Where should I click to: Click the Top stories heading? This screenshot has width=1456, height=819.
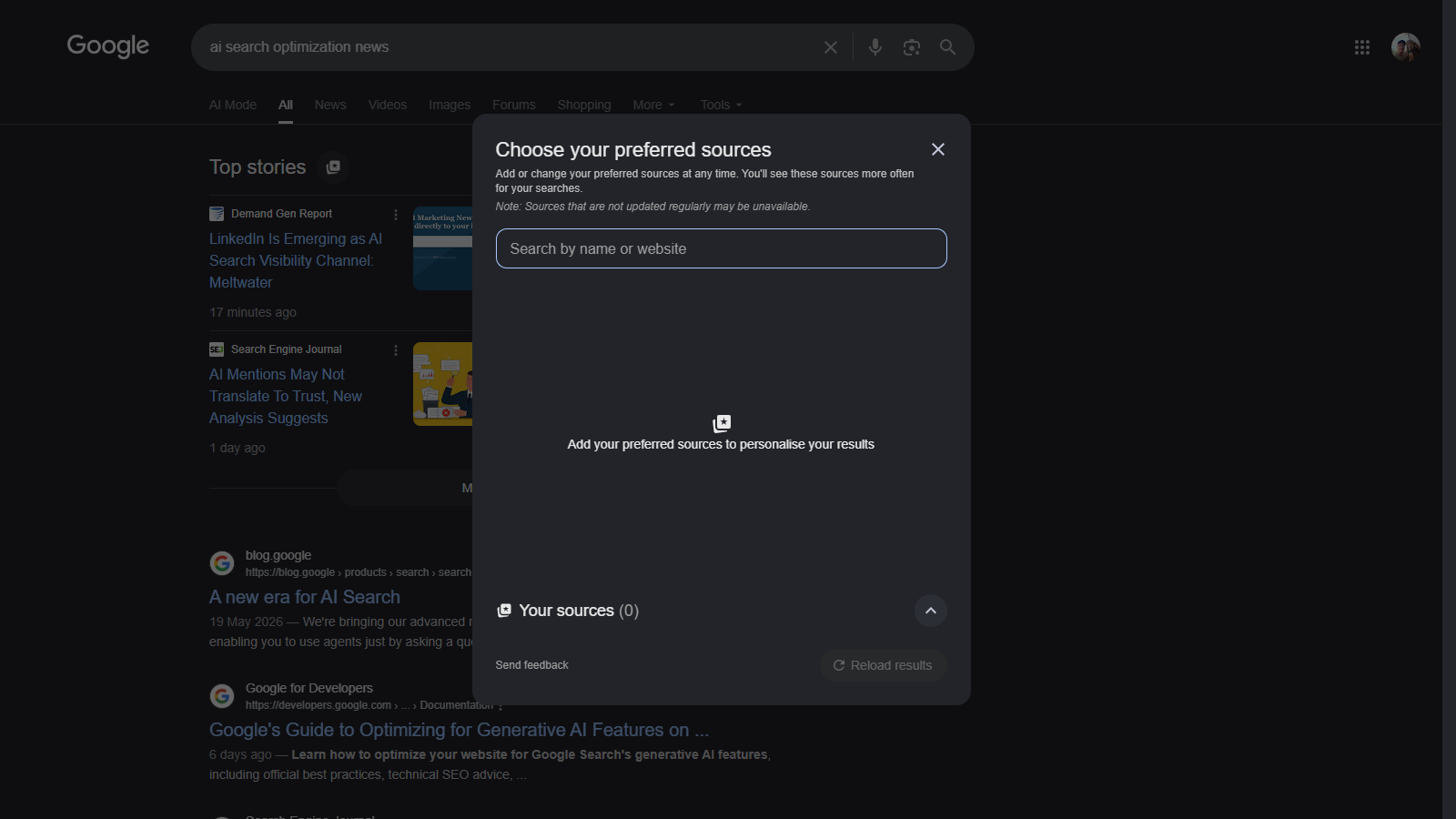(x=258, y=167)
